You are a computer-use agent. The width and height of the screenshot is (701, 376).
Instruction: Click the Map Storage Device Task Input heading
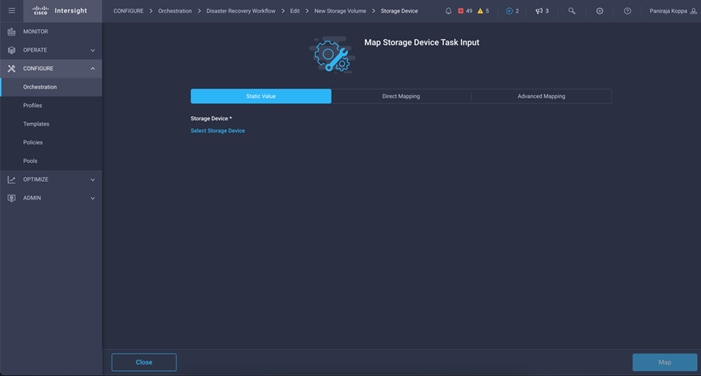coord(422,42)
